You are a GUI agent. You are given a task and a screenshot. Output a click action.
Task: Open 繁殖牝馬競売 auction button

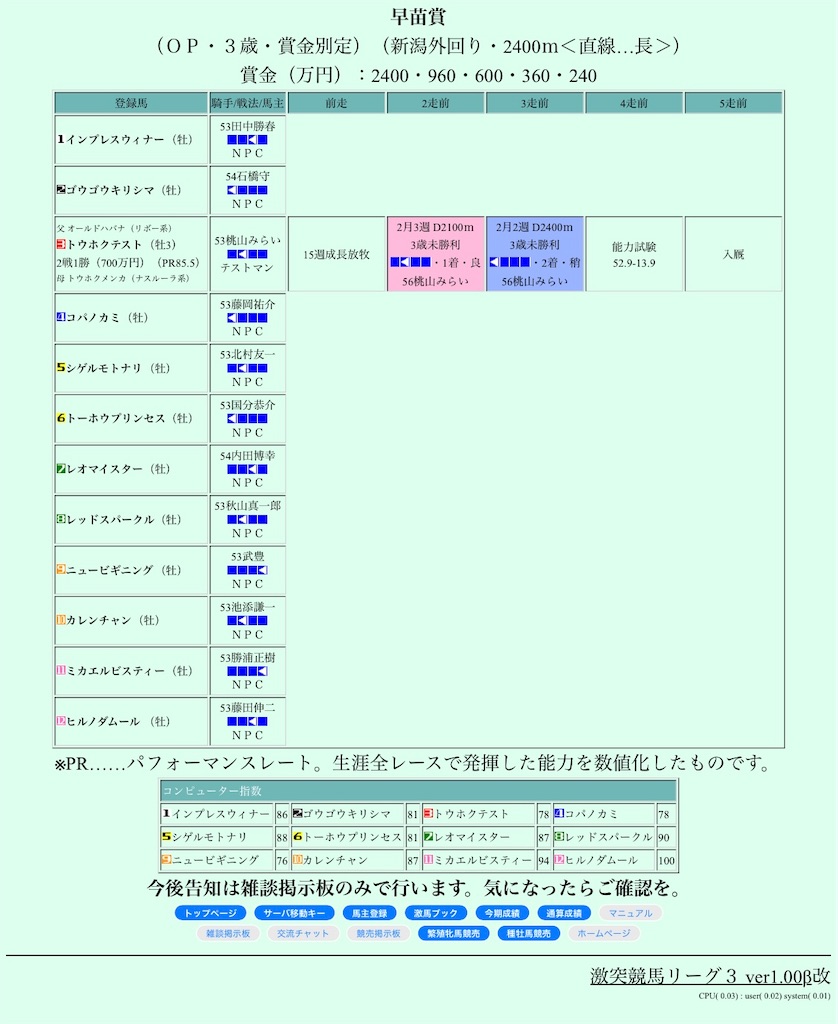453,933
